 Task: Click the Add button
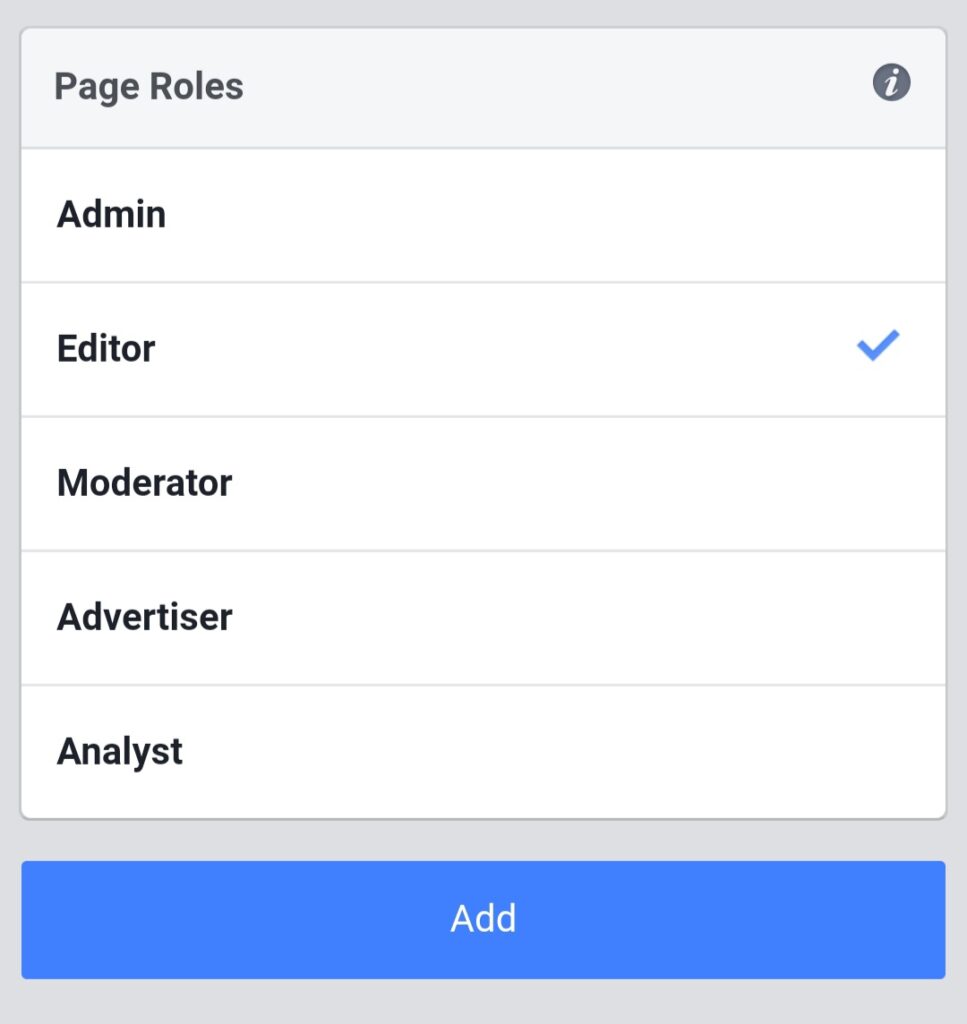[483, 920]
